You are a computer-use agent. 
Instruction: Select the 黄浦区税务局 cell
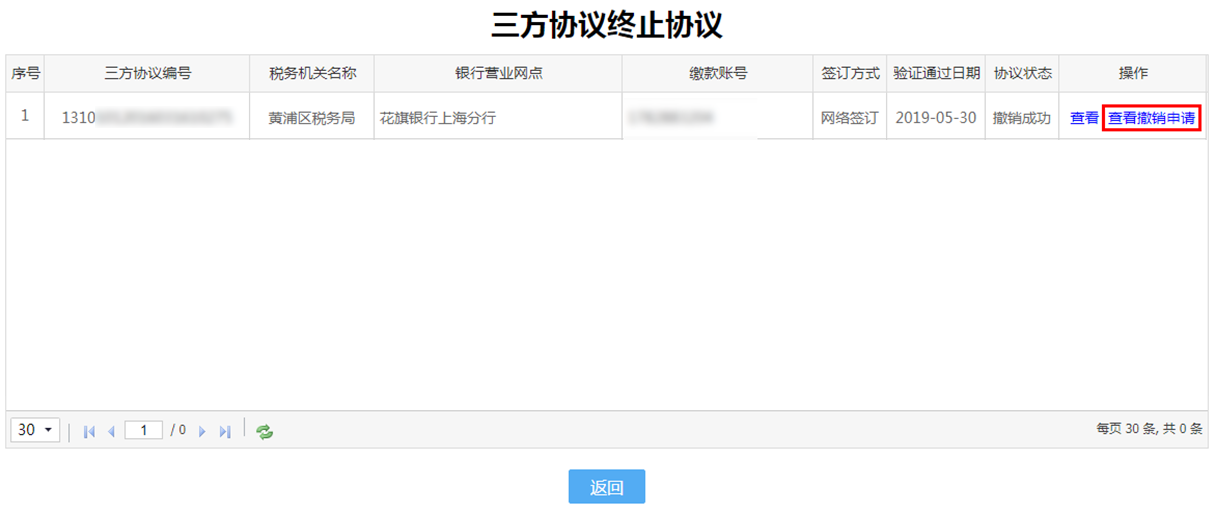pyautogui.click(x=312, y=118)
